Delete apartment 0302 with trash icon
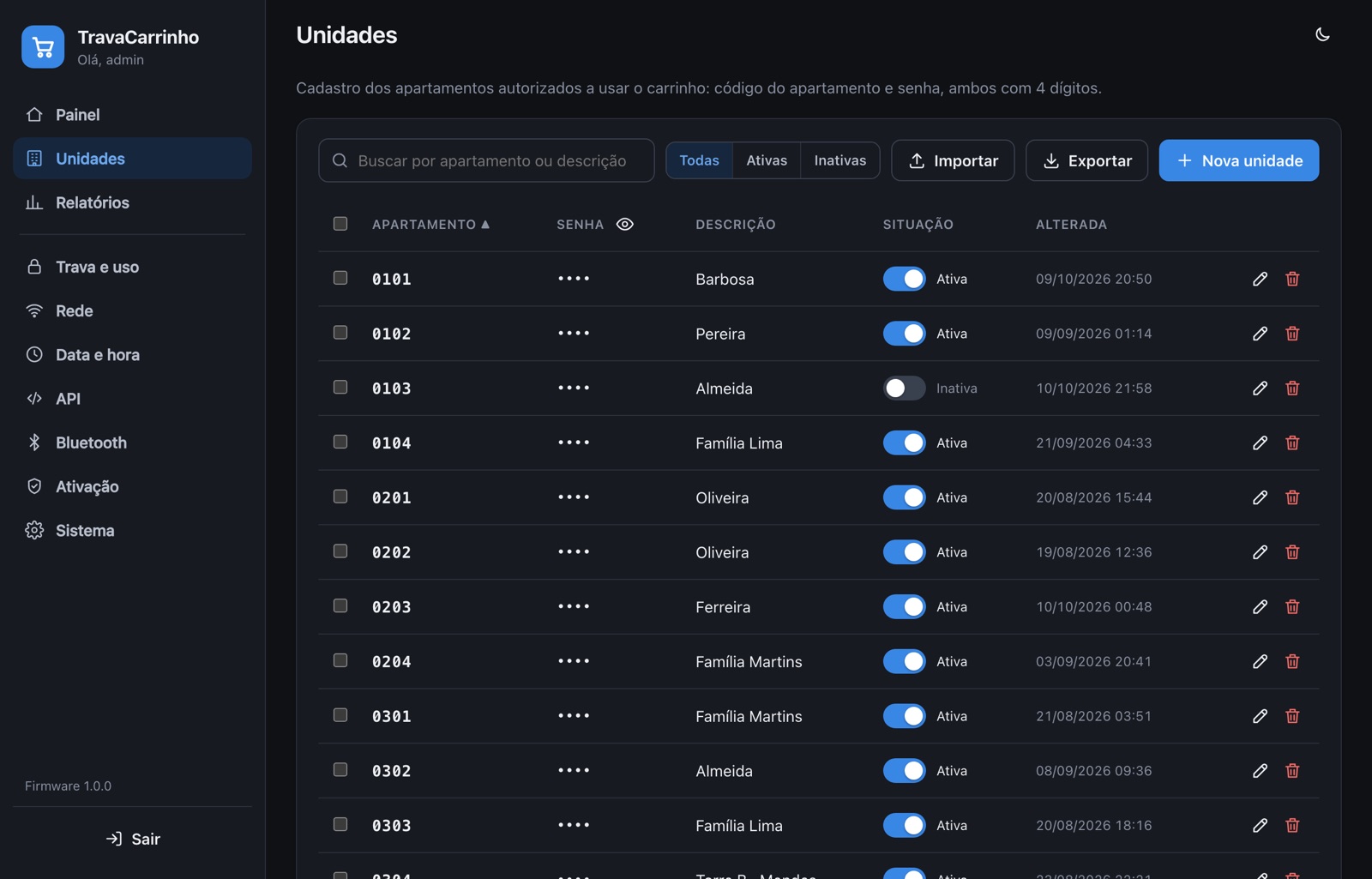1372x879 pixels. (1292, 771)
